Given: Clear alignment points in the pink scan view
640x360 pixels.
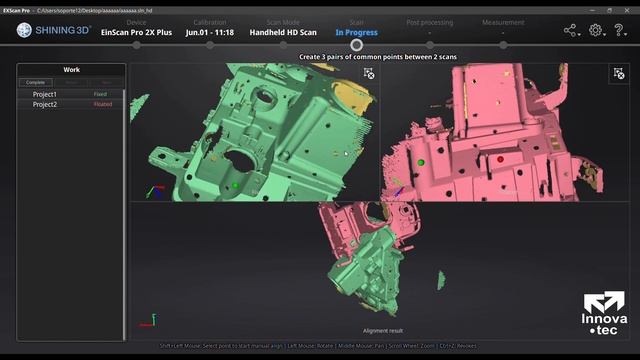Looking at the screenshot, I should tap(619, 73).
